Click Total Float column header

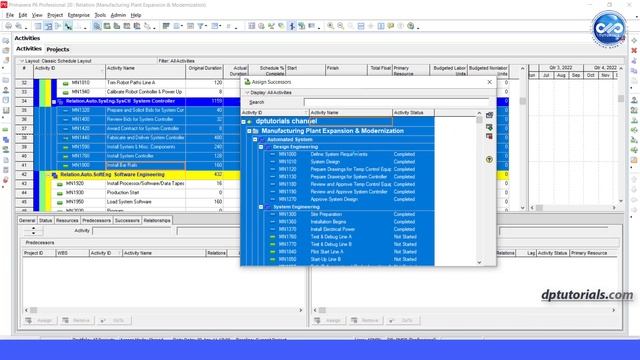click(380, 70)
